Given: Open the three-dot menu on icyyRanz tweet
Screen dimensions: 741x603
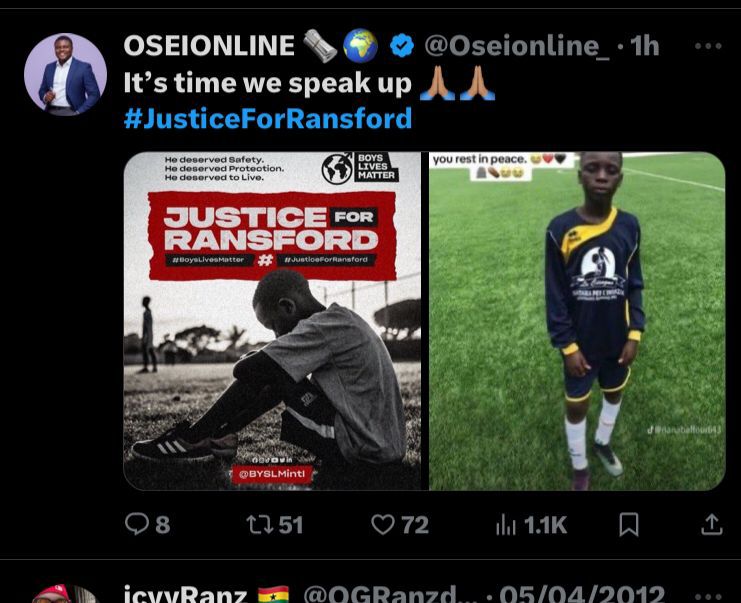Looking at the screenshot, I should tap(708, 596).
